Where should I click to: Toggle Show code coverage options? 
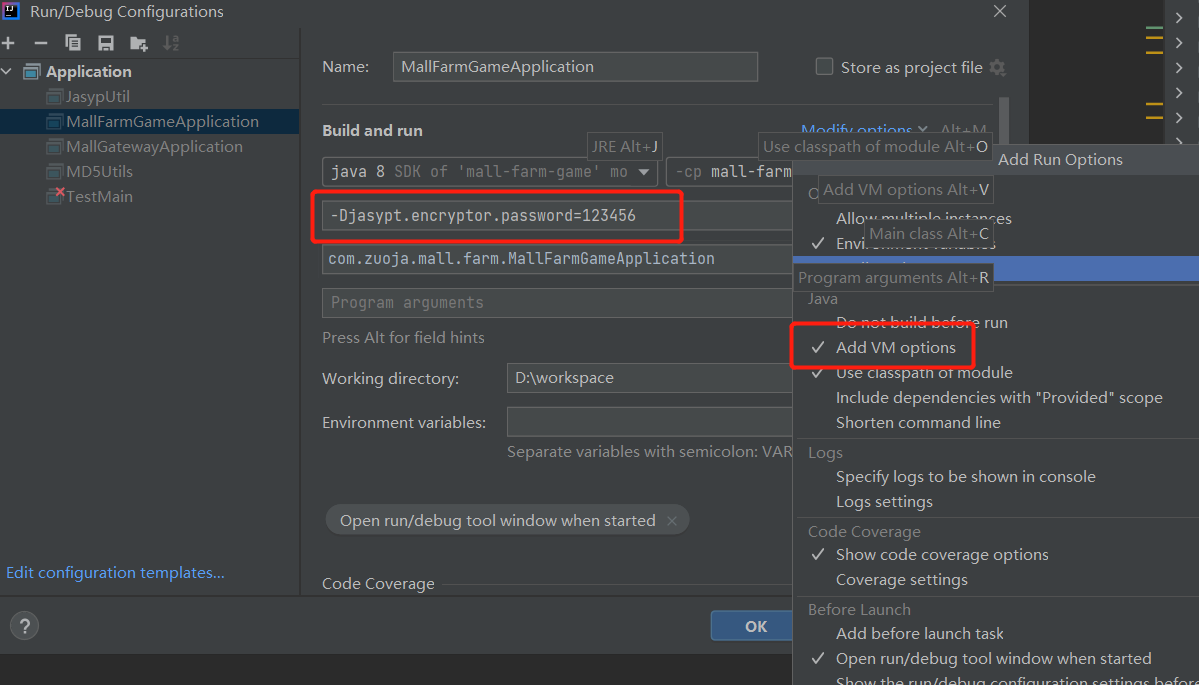(x=942, y=555)
